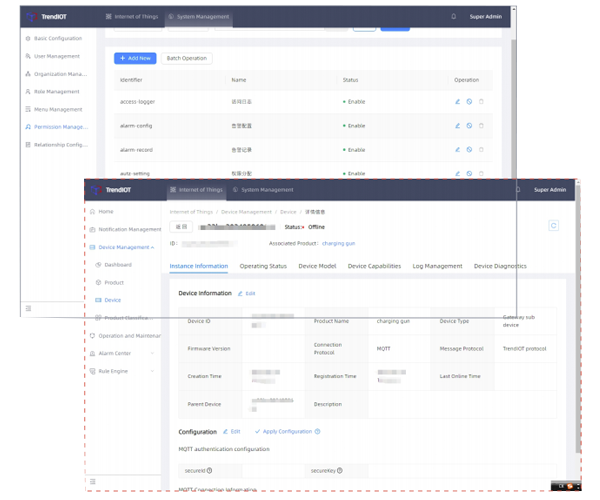Click help icon next to secureId

tap(210, 470)
